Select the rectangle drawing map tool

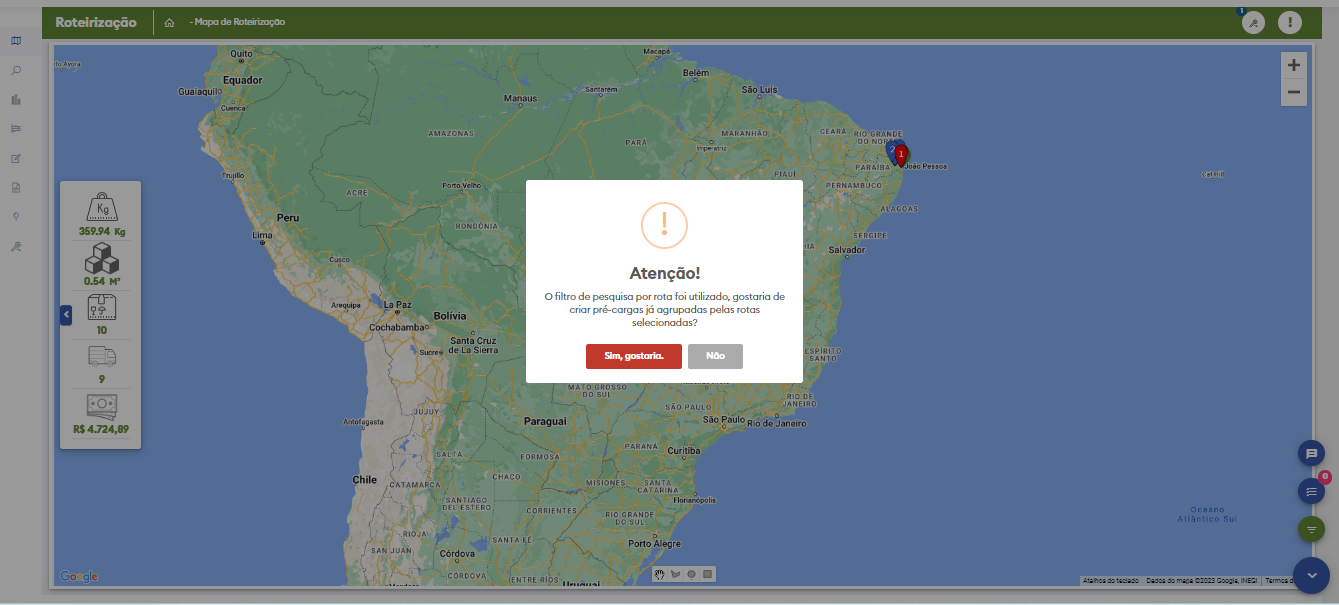(x=707, y=574)
